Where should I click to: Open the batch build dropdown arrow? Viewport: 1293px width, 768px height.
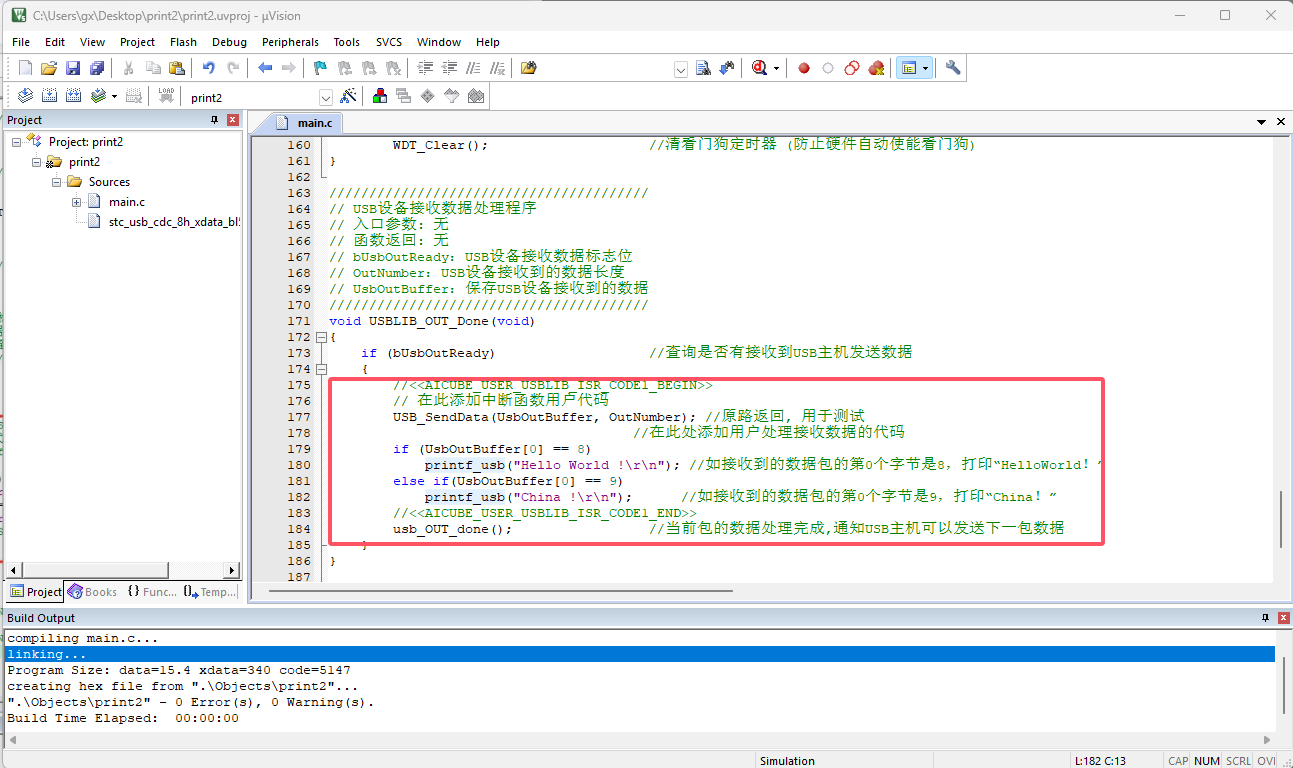(114, 97)
